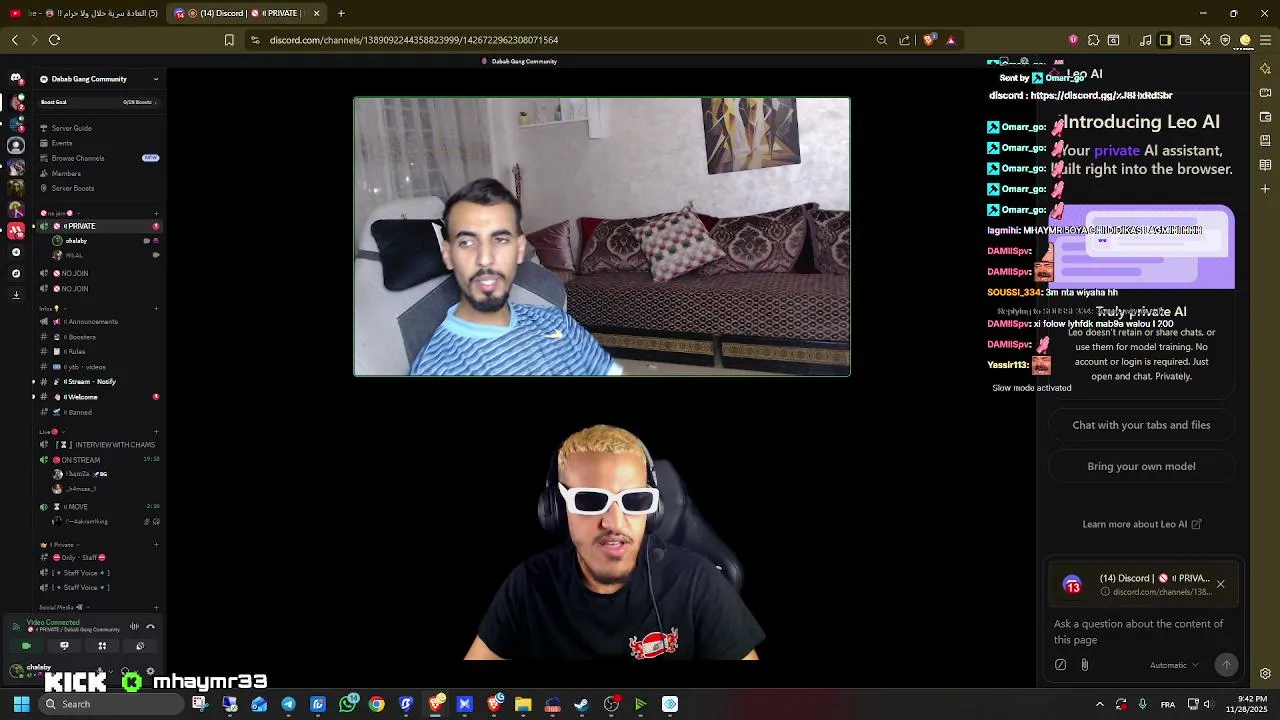Click Bring your own model button

click(1141, 466)
